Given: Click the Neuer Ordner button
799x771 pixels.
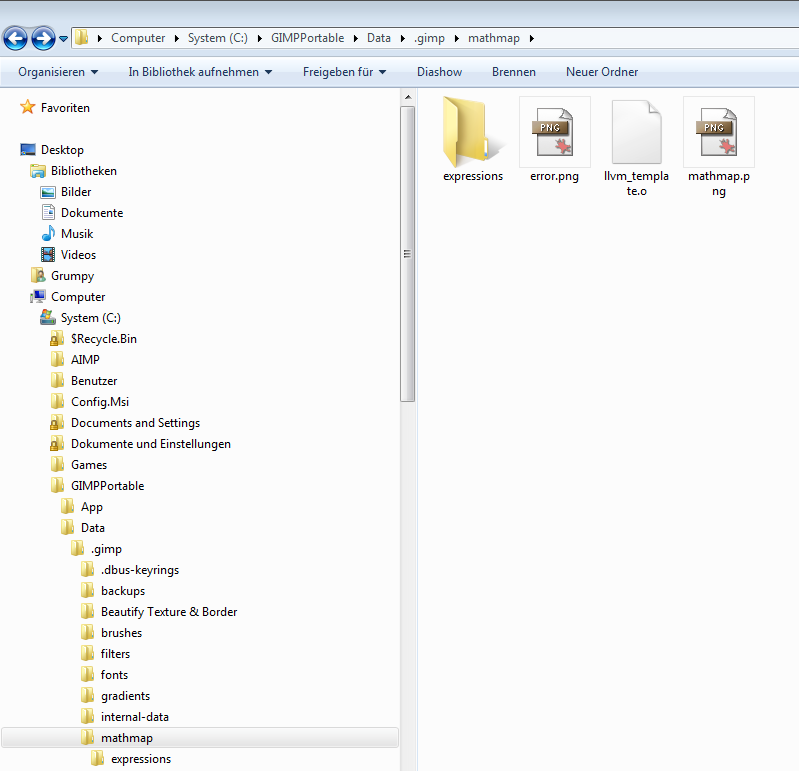Looking at the screenshot, I should 601,72.
